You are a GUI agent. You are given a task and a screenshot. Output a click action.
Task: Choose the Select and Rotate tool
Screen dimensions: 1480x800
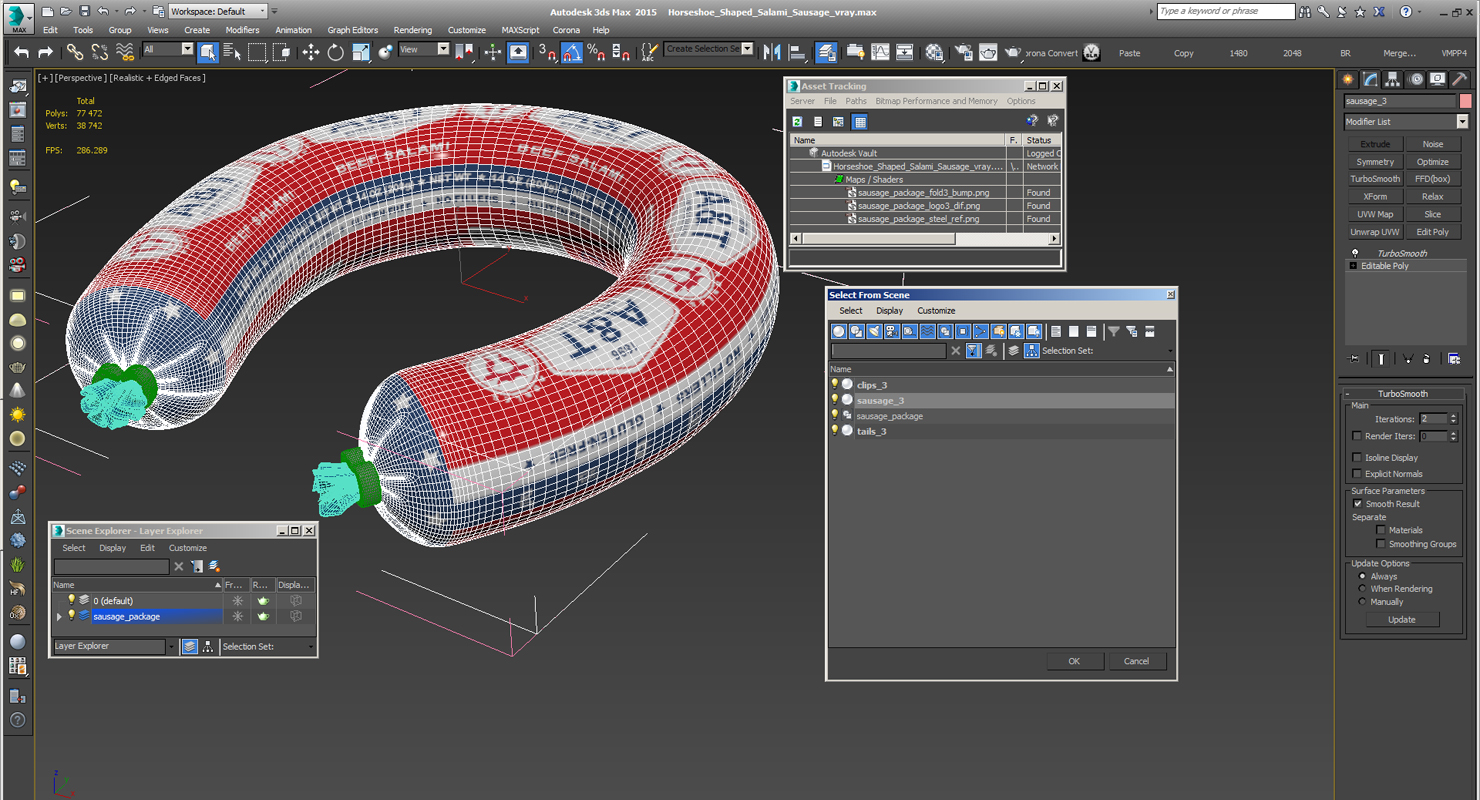336,52
